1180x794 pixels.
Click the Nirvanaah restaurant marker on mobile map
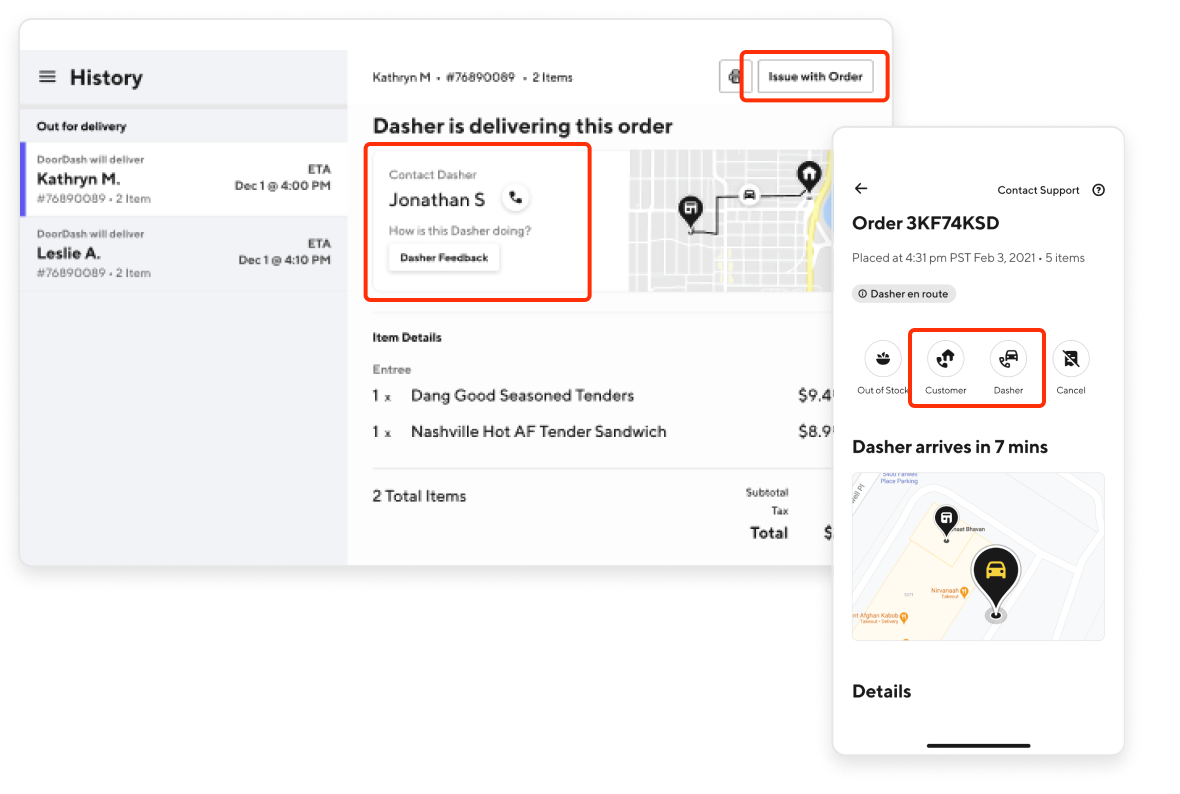click(x=964, y=593)
